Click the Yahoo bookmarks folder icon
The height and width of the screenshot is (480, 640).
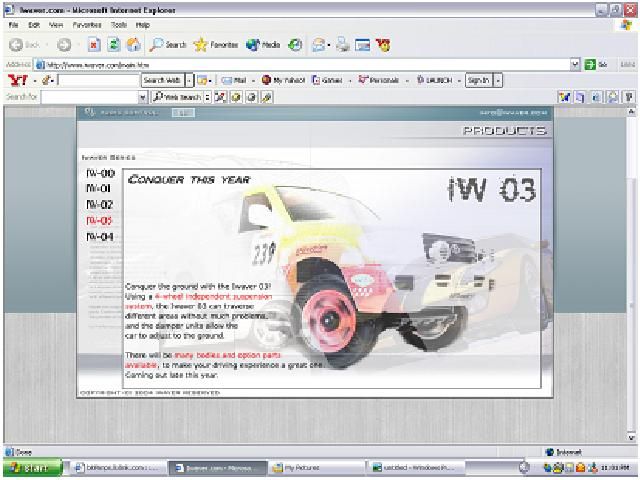click(202, 80)
